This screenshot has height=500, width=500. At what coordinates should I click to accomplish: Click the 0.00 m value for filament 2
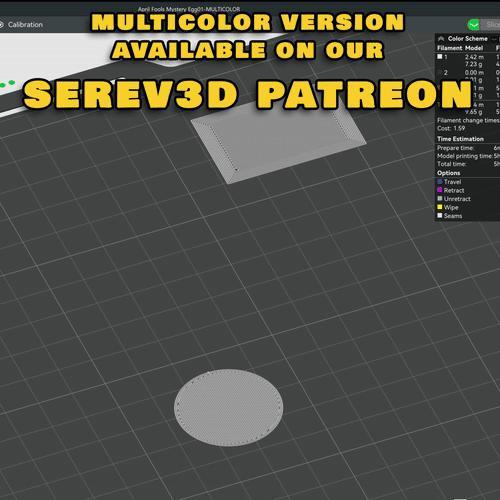(474, 73)
